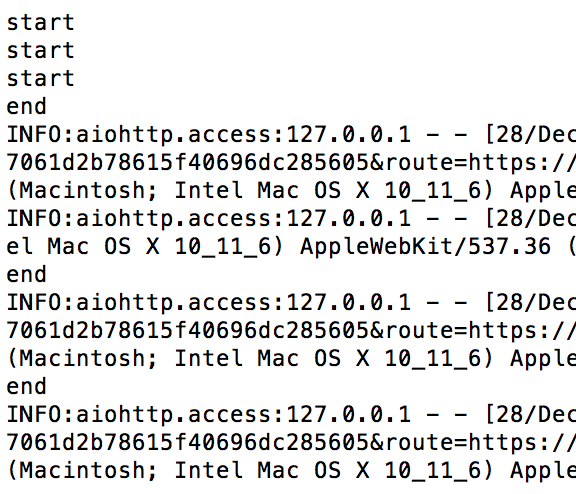576x494 pixels.
Task: Click the second "start" output line
Action: [x=41, y=51]
